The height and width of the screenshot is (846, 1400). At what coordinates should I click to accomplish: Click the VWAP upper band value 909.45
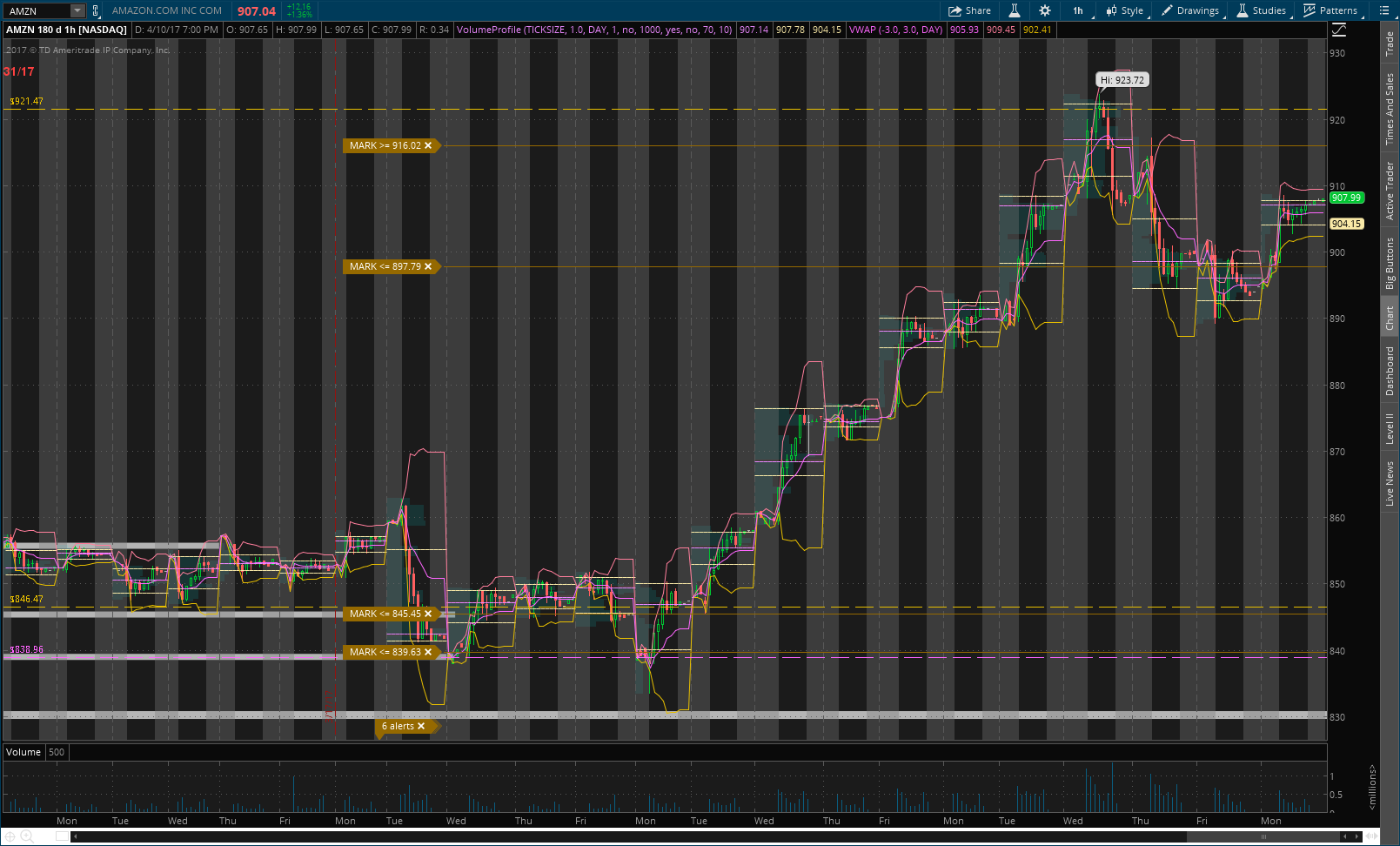click(1001, 30)
